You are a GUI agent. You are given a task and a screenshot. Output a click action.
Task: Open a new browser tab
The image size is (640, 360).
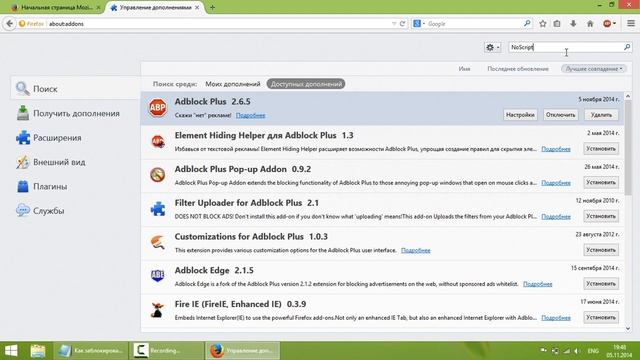pos(212,7)
